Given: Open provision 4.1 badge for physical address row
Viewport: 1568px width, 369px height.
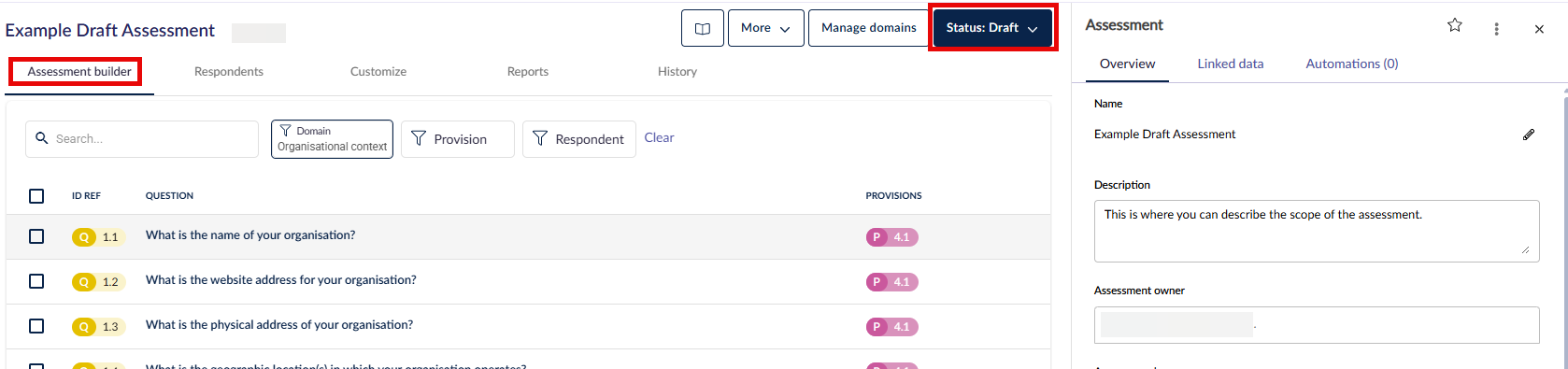Looking at the screenshot, I should click(x=892, y=327).
